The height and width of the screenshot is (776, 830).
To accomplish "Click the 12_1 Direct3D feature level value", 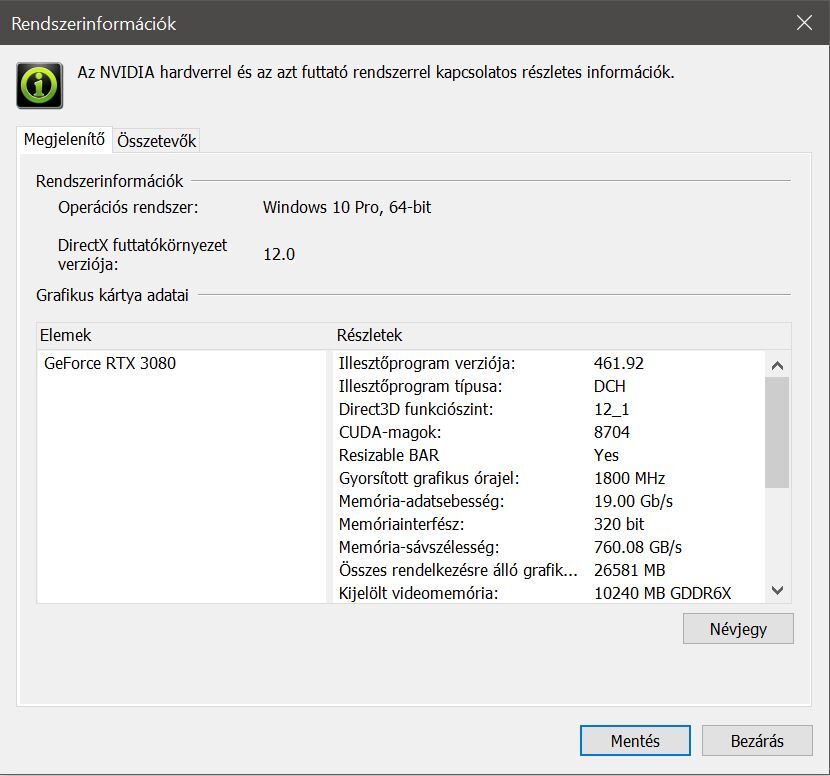I will pos(611,409).
